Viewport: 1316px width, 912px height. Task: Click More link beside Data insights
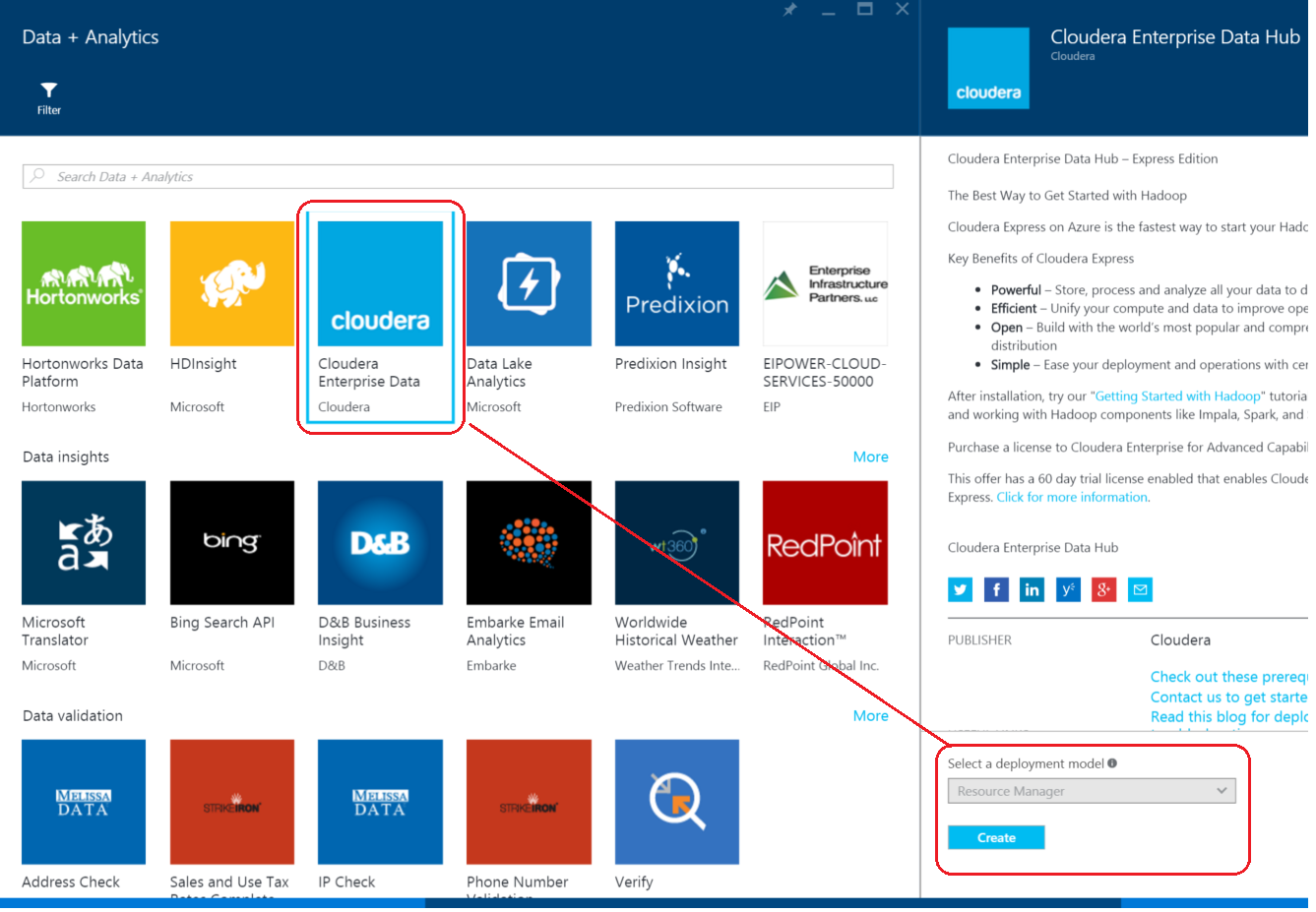point(870,456)
